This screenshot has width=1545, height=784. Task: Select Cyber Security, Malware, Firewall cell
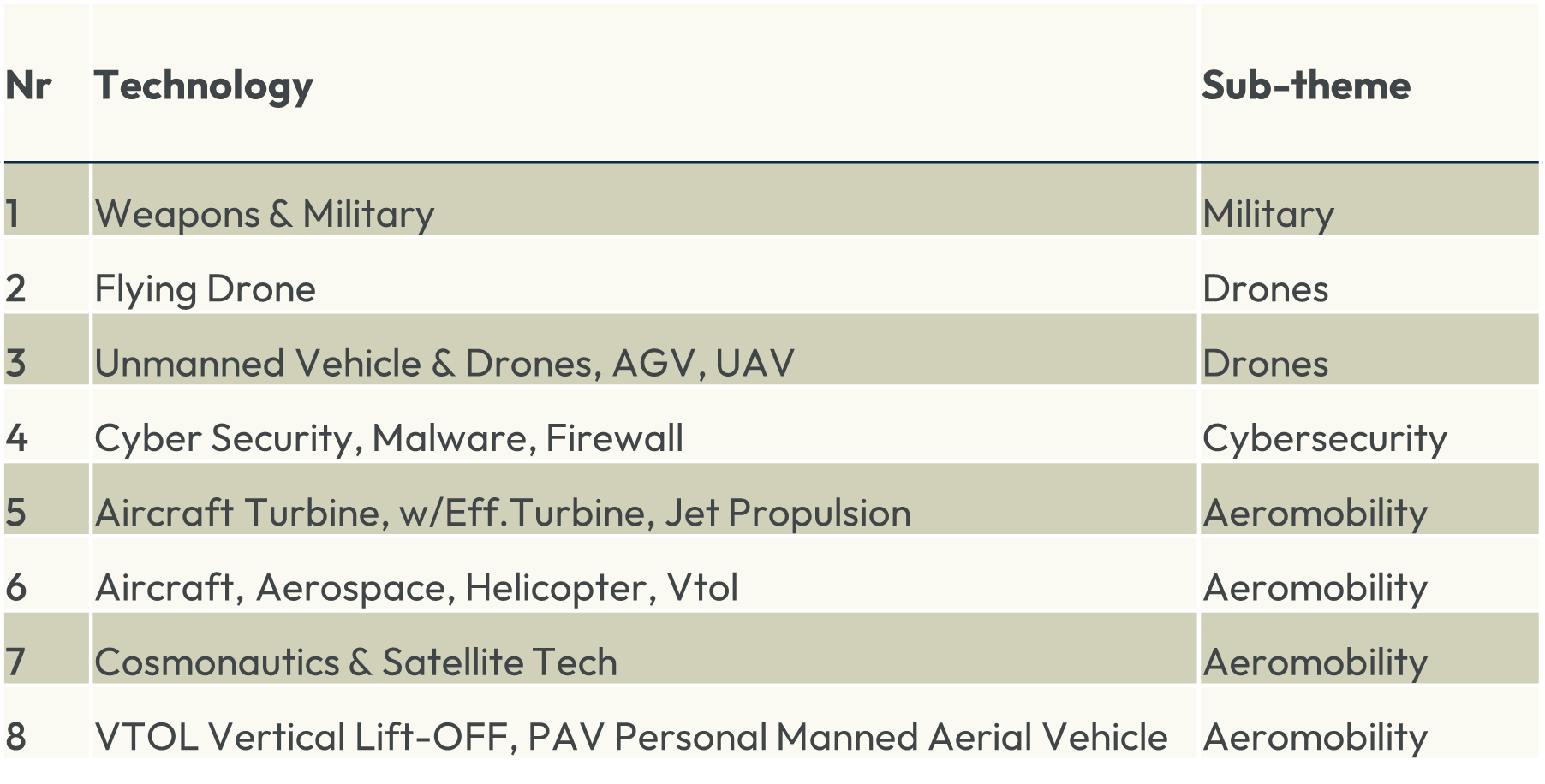pyautogui.click(x=388, y=438)
